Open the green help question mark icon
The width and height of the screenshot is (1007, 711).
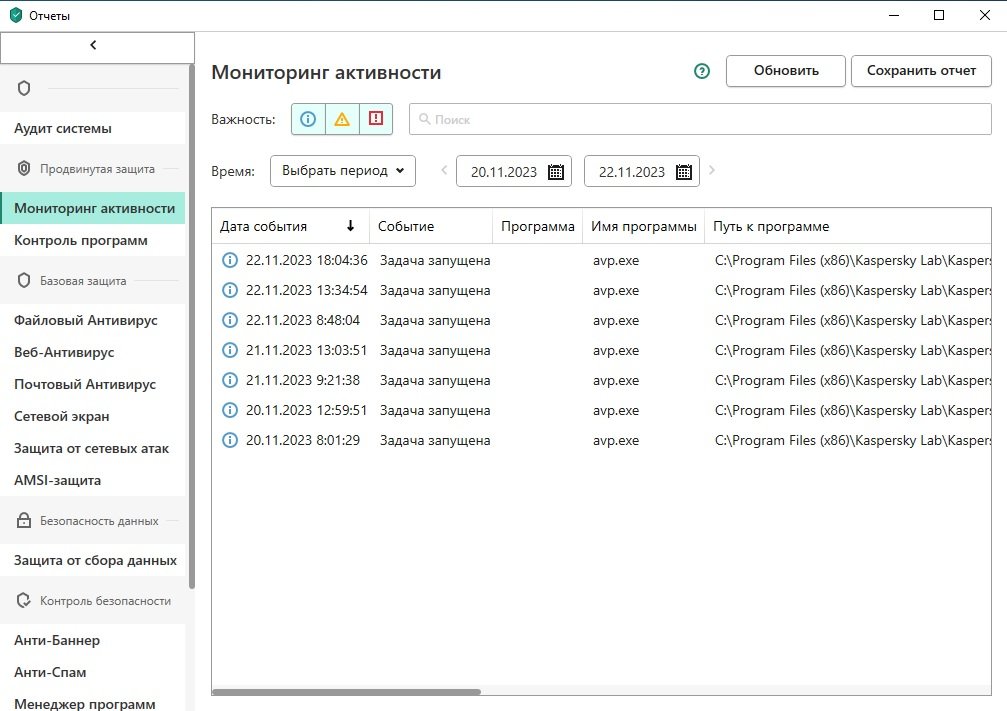[x=702, y=71]
